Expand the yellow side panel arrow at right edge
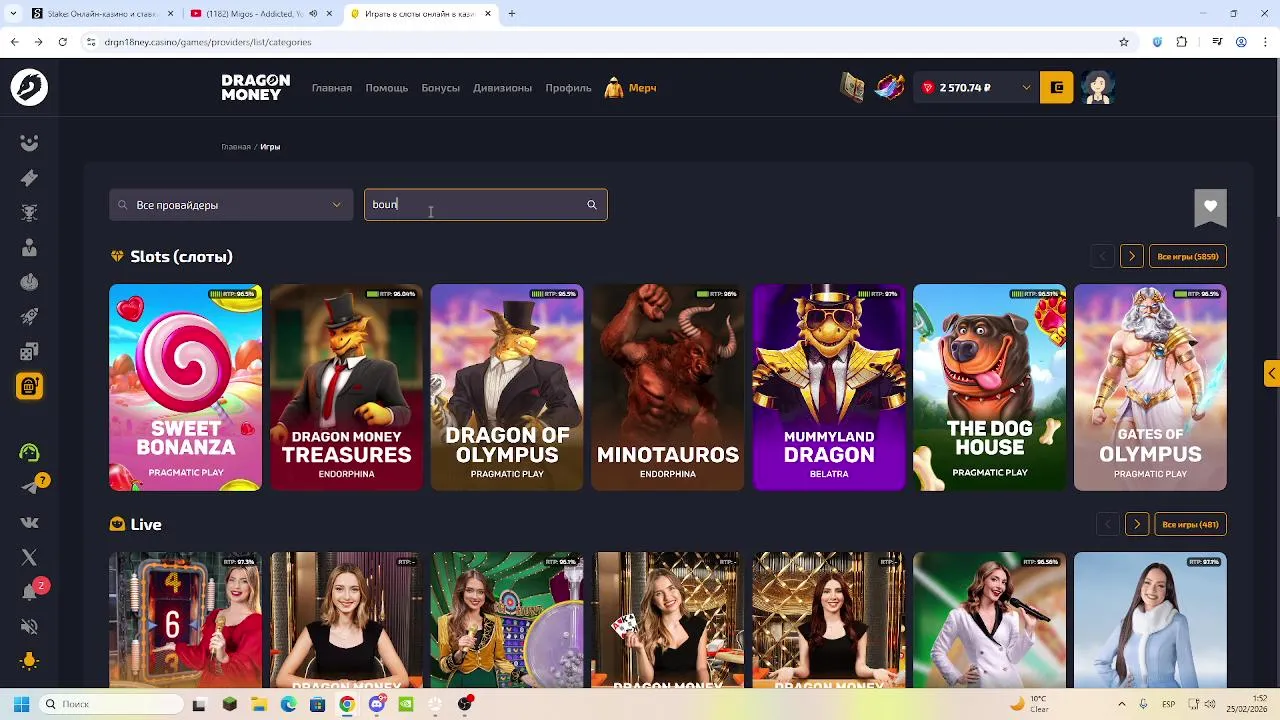Viewport: 1280px width, 720px height. coord(1272,373)
